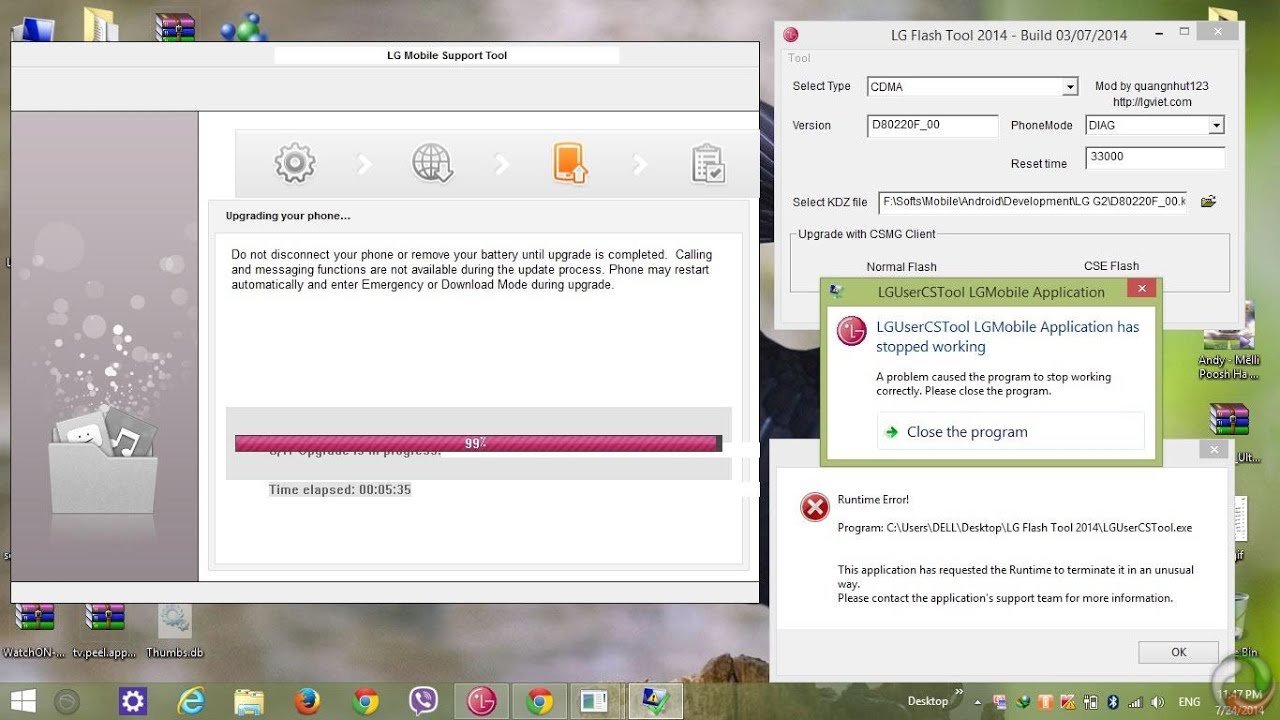
Task: Browse for KDZ file folder icon
Action: coord(1208,202)
